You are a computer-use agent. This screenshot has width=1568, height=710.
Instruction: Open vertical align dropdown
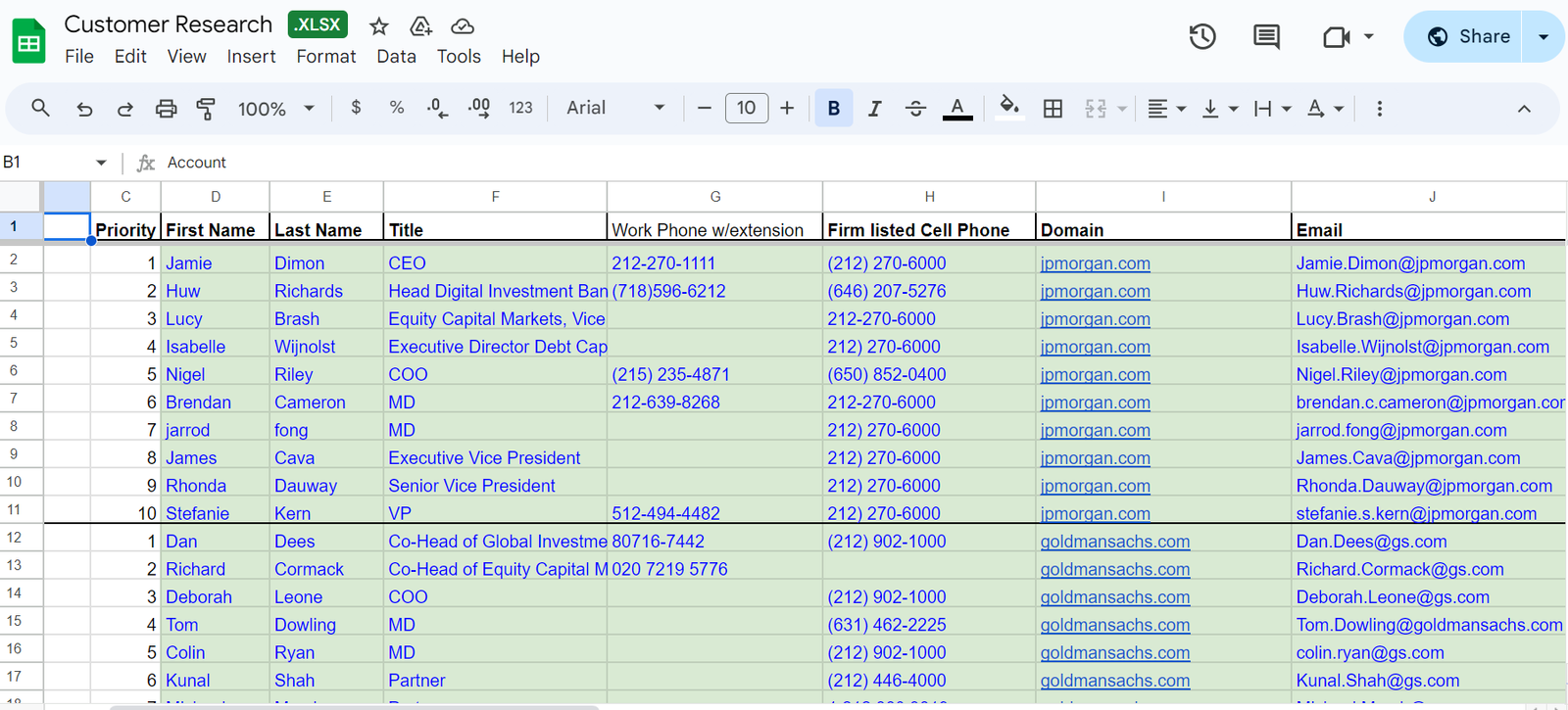coord(1220,108)
